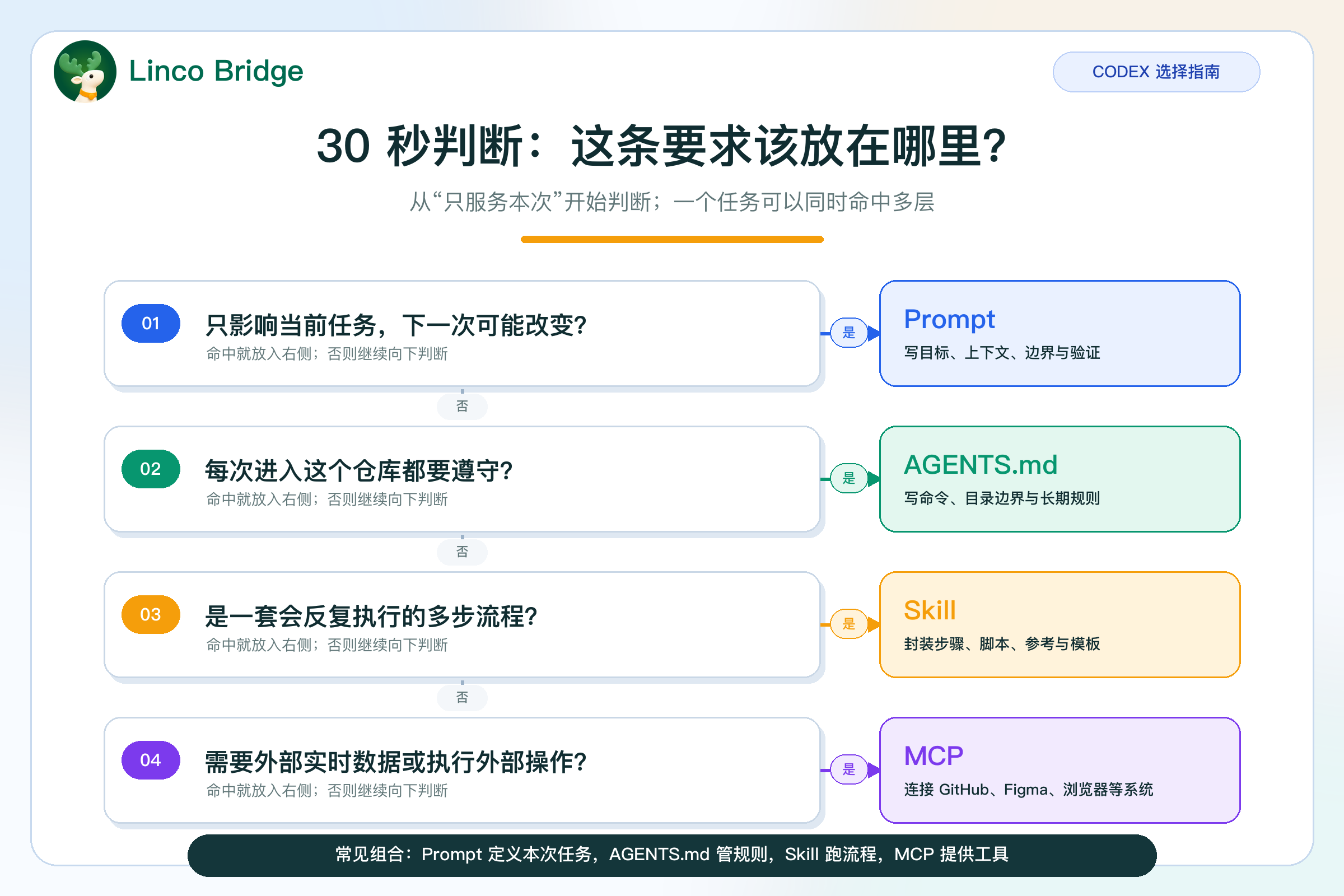Click the text 连接 GitHub、Figma、浏览器等系统
The image size is (1344, 896).
point(1029,790)
